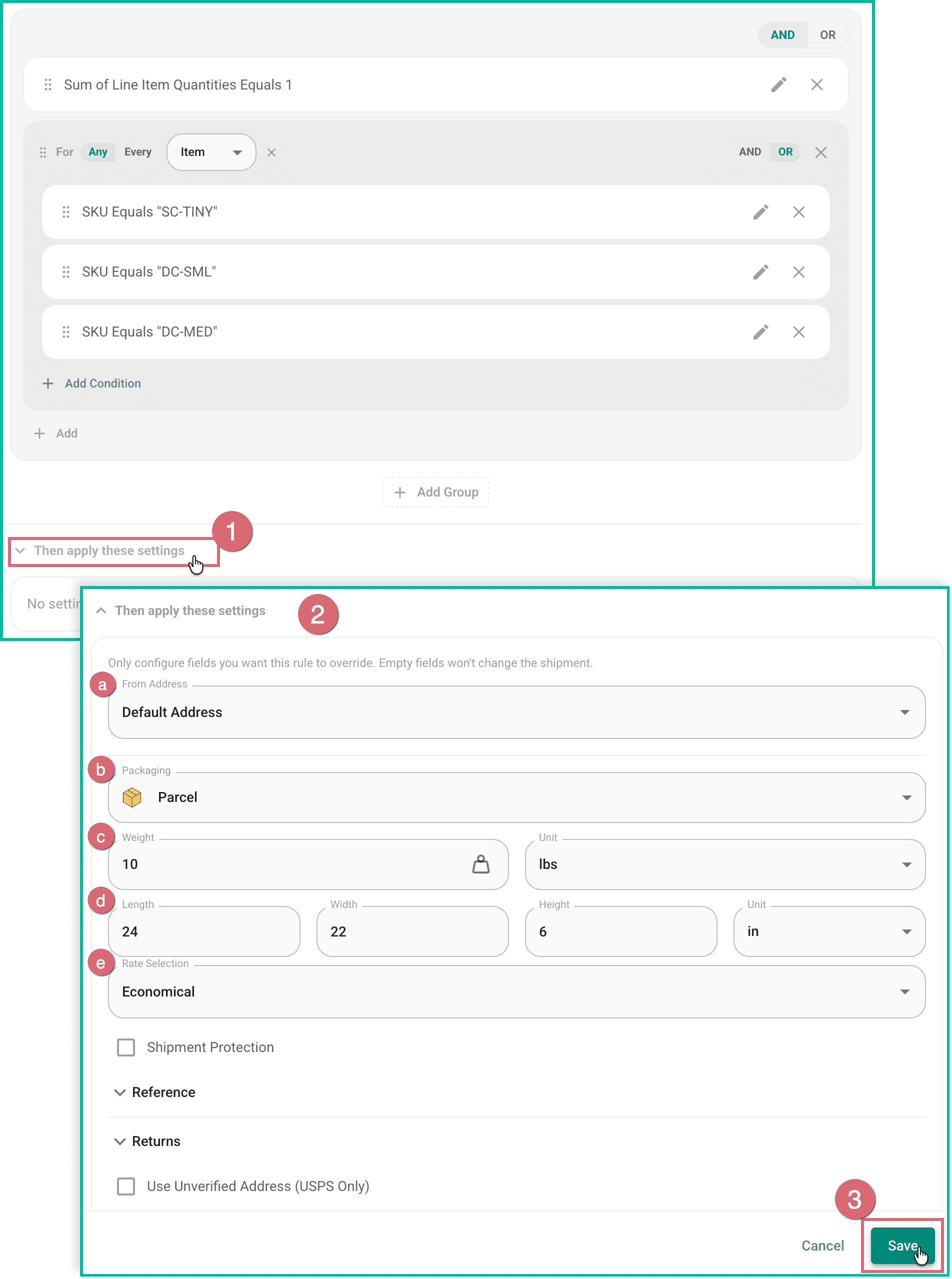Delete the SKU Equals "DC-SML" condition
952x1279 pixels.
point(798,272)
